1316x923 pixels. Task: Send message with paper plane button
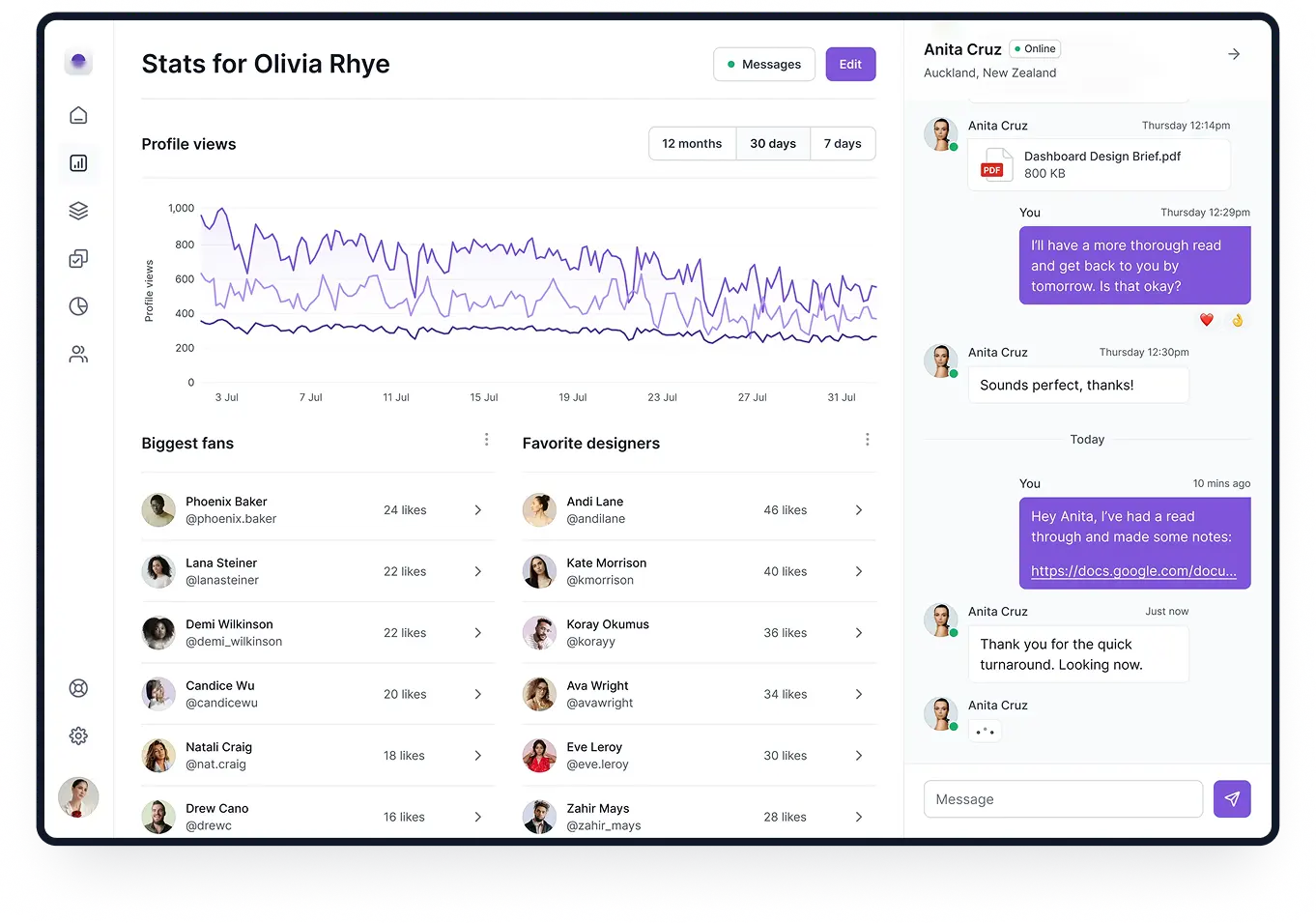[1232, 799]
